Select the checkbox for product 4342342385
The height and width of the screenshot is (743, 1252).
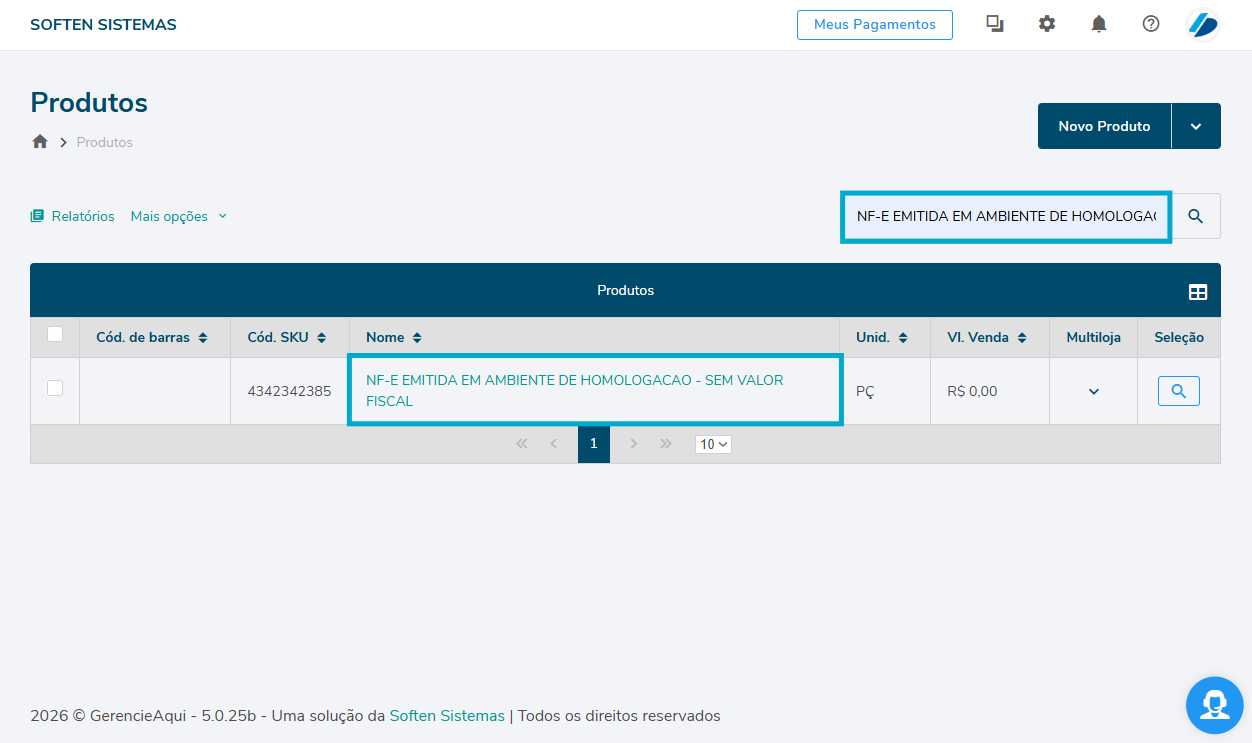[x=55, y=388]
